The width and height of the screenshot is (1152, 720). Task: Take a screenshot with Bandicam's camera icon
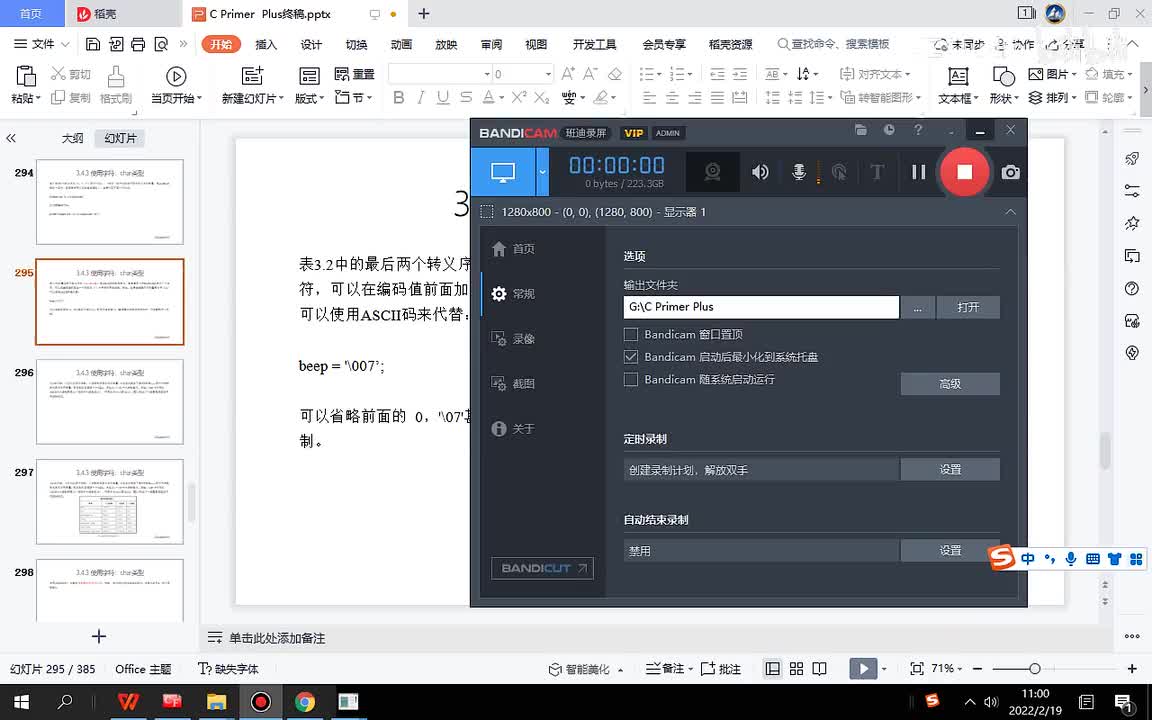click(x=1010, y=172)
